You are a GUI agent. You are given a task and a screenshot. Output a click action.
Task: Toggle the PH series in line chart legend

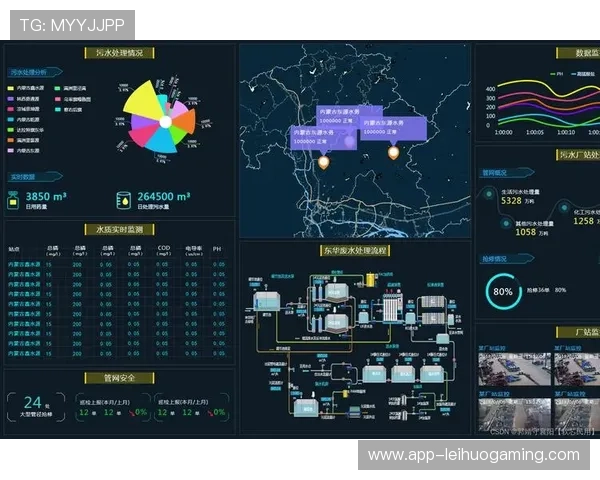click(553, 73)
